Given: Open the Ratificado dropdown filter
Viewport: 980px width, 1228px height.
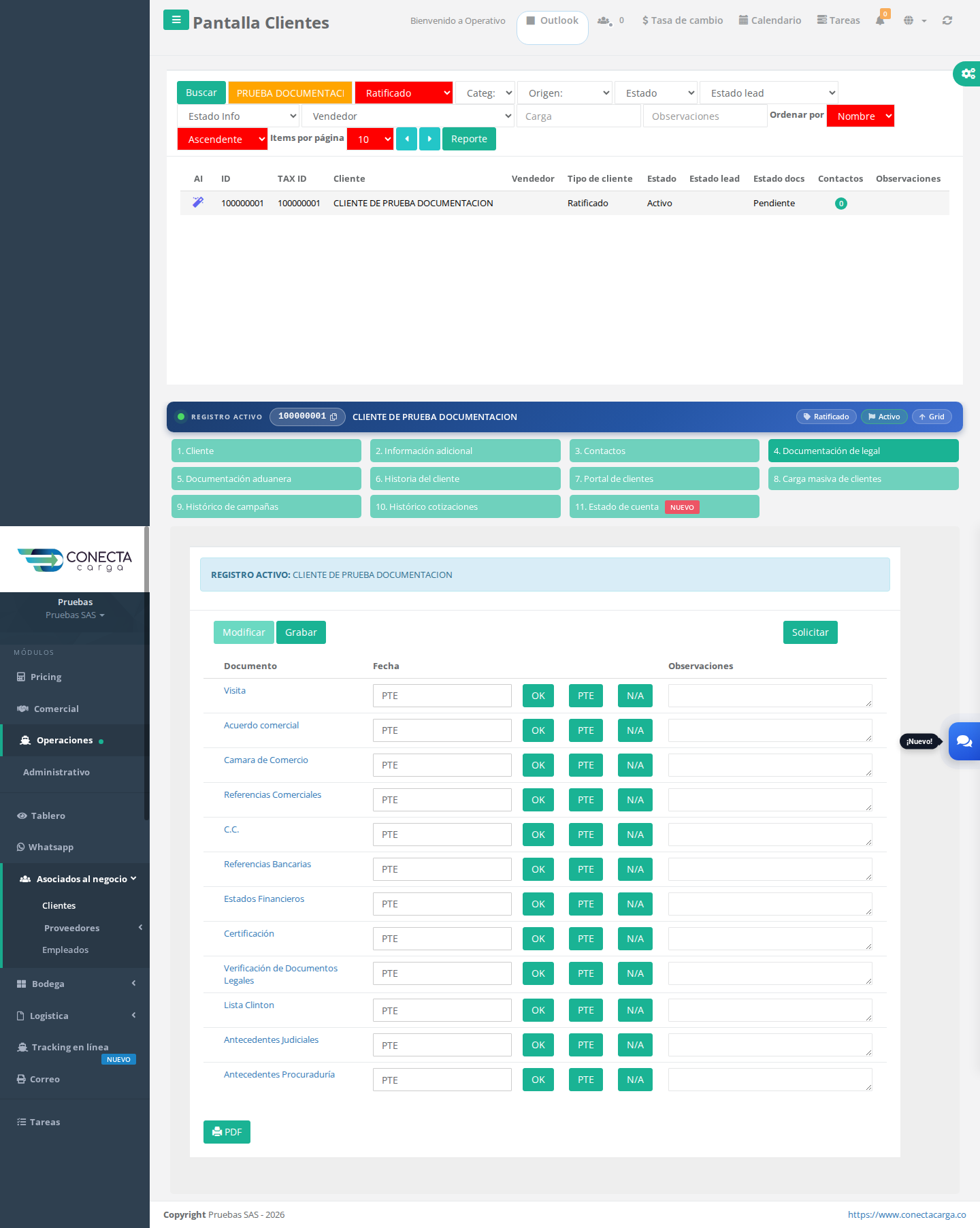Looking at the screenshot, I should pyautogui.click(x=404, y=93).
